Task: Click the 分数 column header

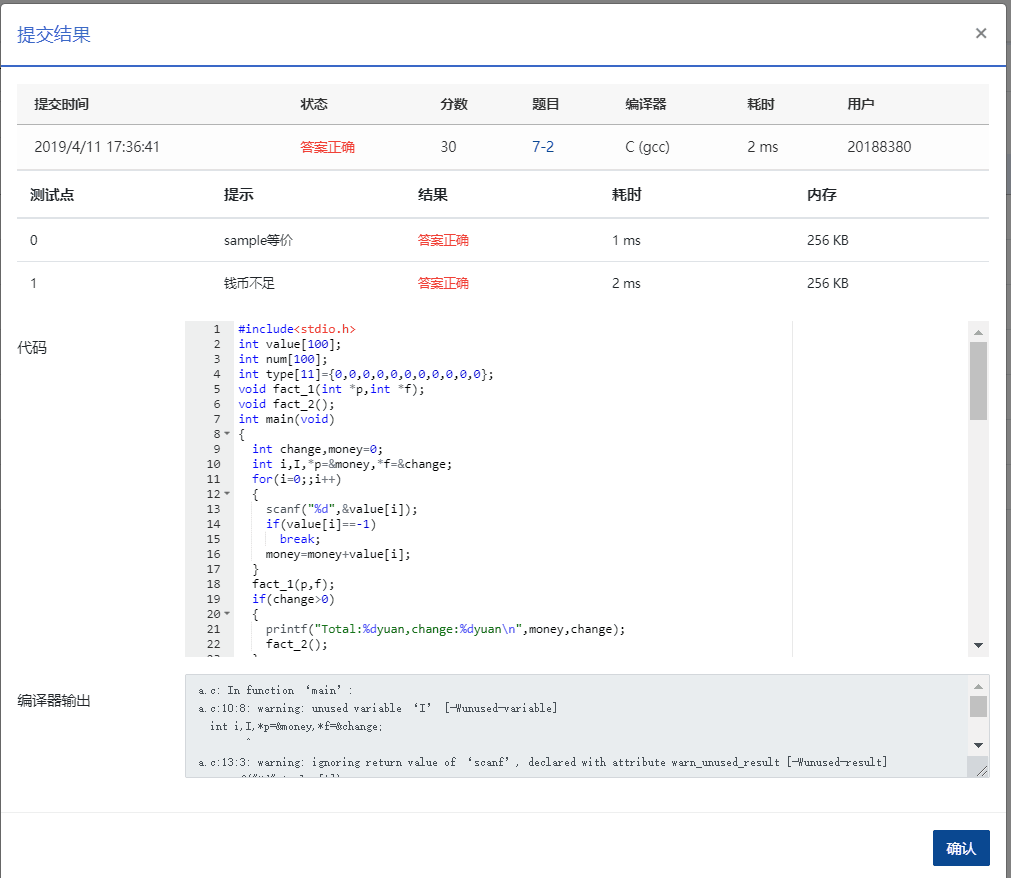Action: 454,104
